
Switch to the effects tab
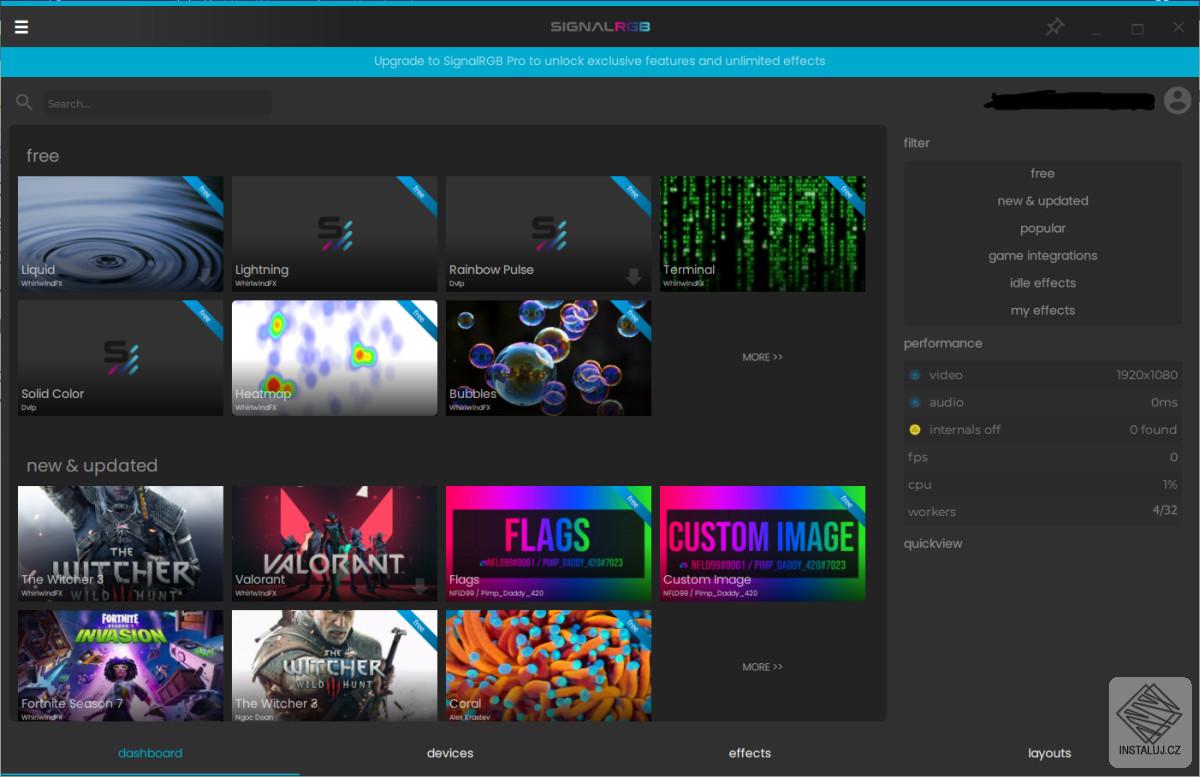(x=750, y=753)
